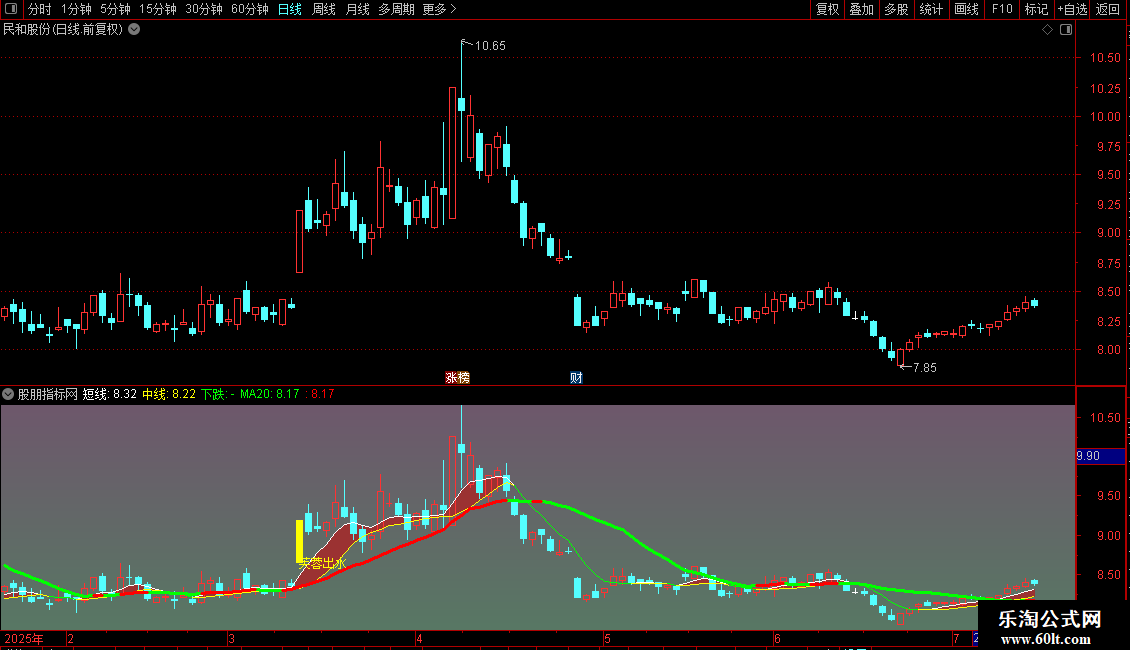Select the 30分钟 period tab
The image size is (1130, 650).
coord(204,9)
